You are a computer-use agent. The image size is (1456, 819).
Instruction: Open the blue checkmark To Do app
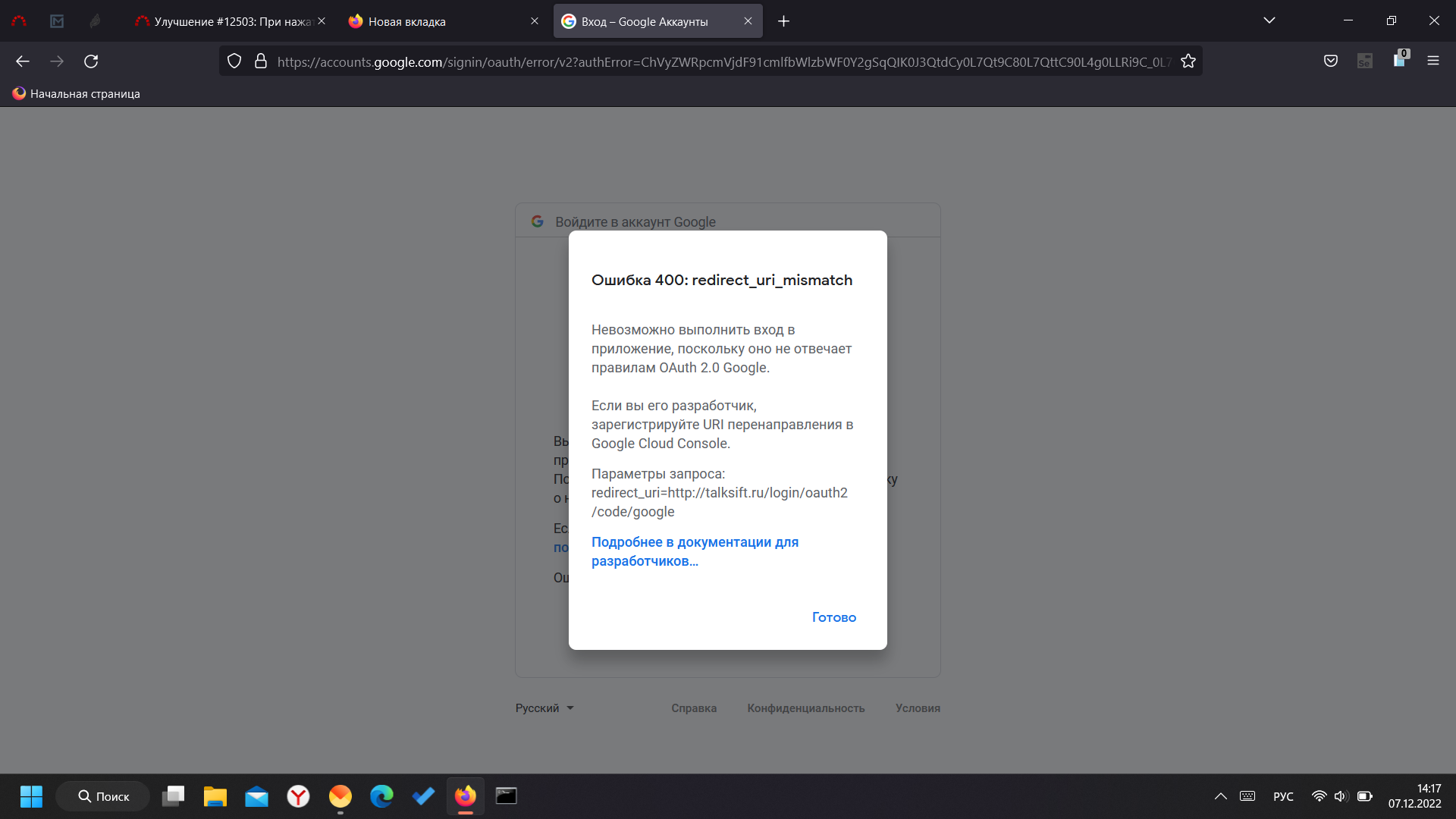(x=424, y=796)
